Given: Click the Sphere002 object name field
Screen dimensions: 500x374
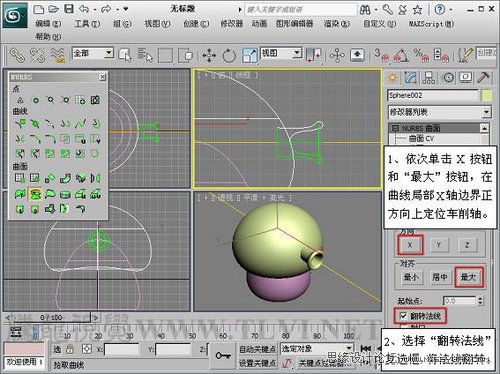Looking at the screenshot, I should [x=433, y=95].
